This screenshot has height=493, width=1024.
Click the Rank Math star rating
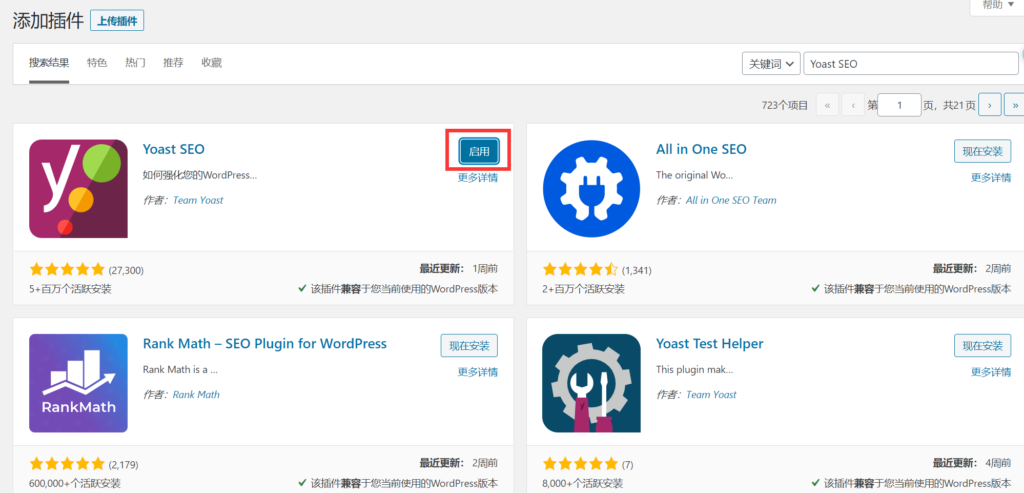[x=67, y=464]
